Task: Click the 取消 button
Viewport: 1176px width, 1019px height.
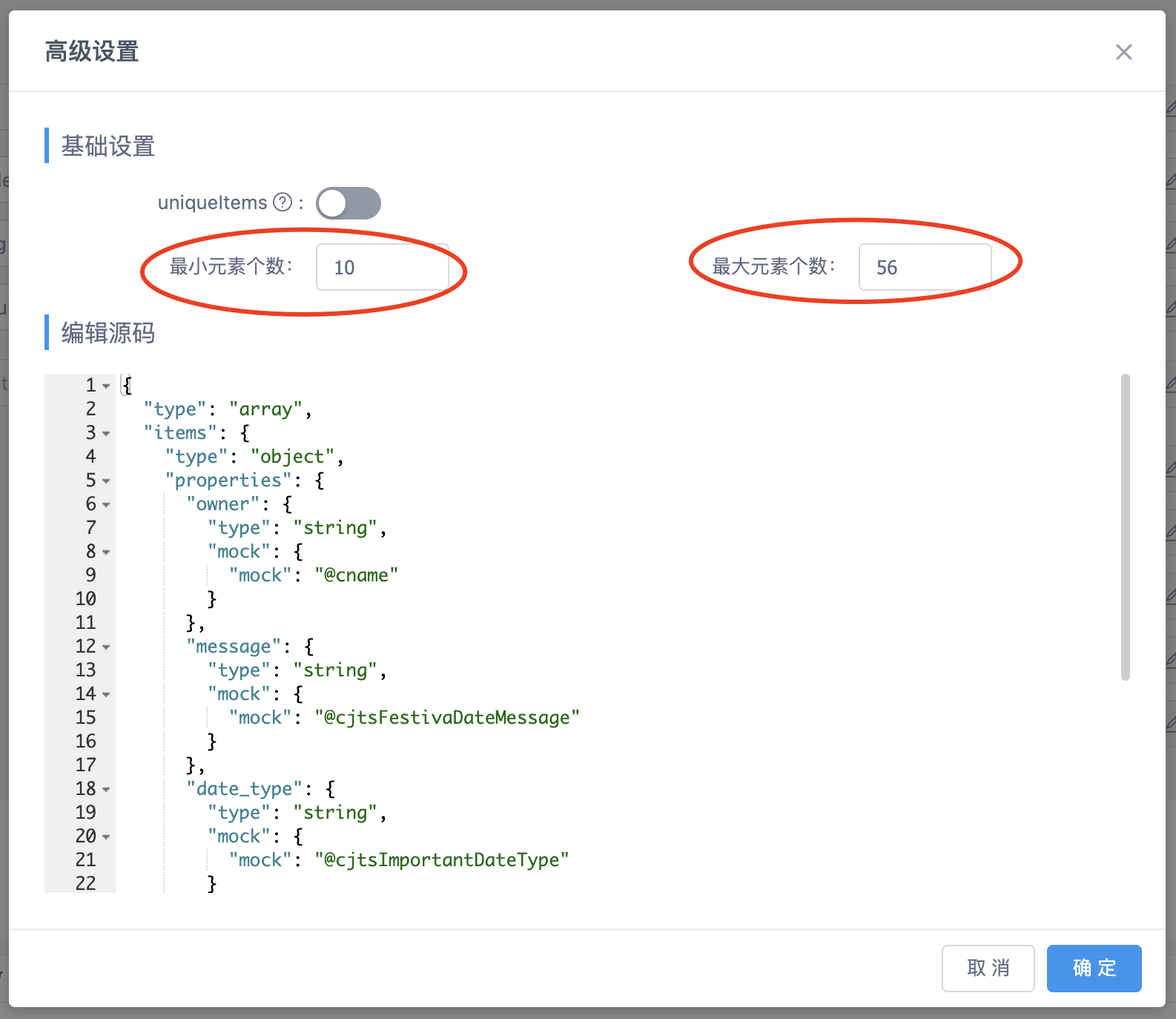Action: pyautogui.click(x=988, y=968)
